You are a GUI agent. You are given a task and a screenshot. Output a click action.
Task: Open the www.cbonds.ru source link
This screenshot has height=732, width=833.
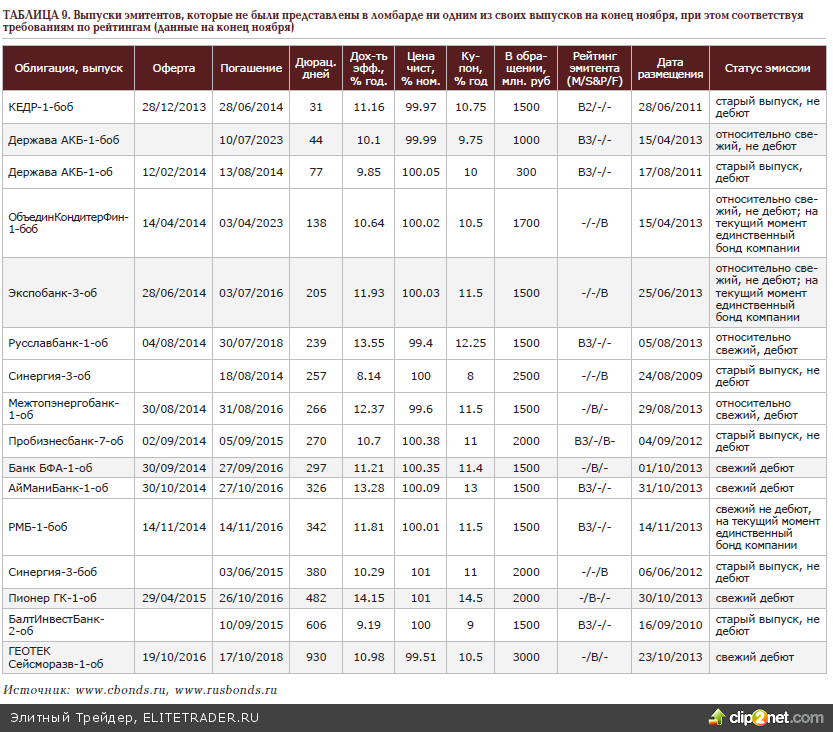[x=120, y=690]
